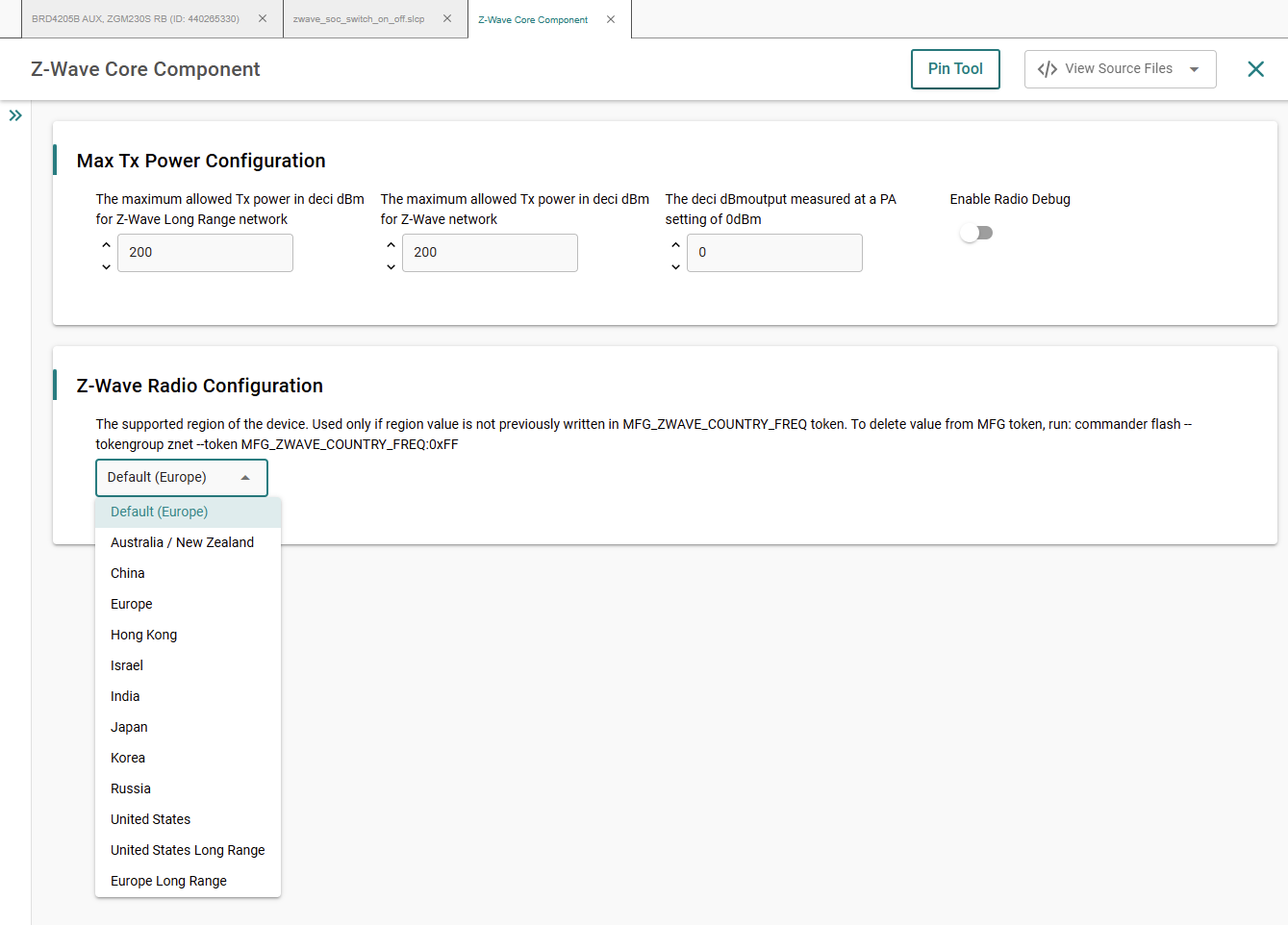The image size is (1288, 925).
Task: Switch to the Z-Wave Core Component tab
Action: [x=533, y=17]
